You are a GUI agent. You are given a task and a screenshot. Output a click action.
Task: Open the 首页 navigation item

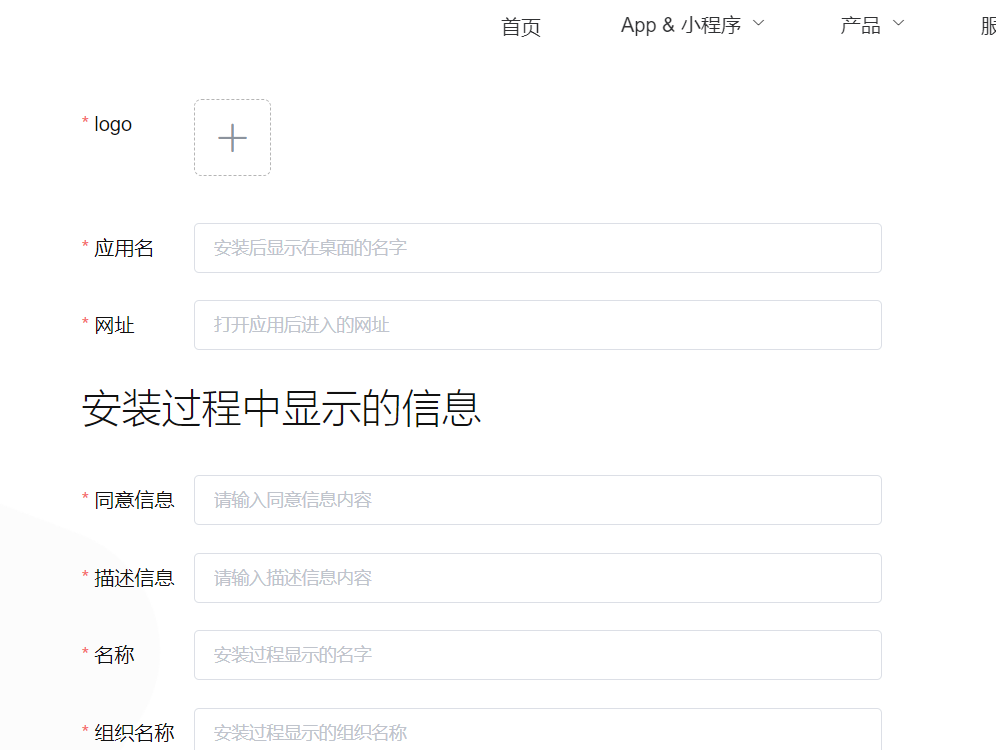[x=520, y=27]
